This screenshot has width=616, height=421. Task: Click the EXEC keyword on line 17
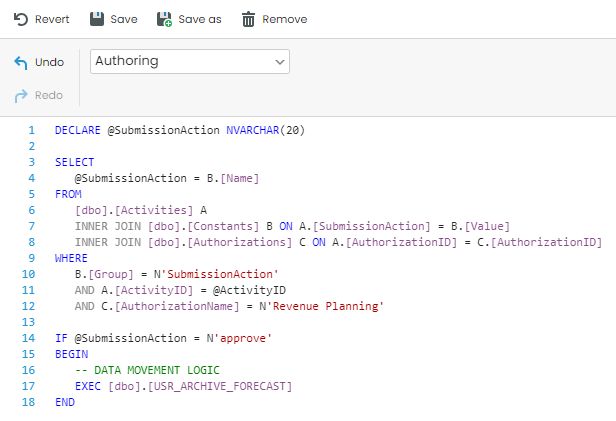88,386
